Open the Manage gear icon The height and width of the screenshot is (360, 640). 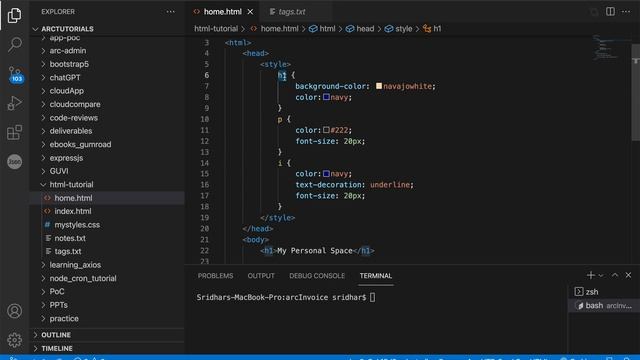point(14,340)
